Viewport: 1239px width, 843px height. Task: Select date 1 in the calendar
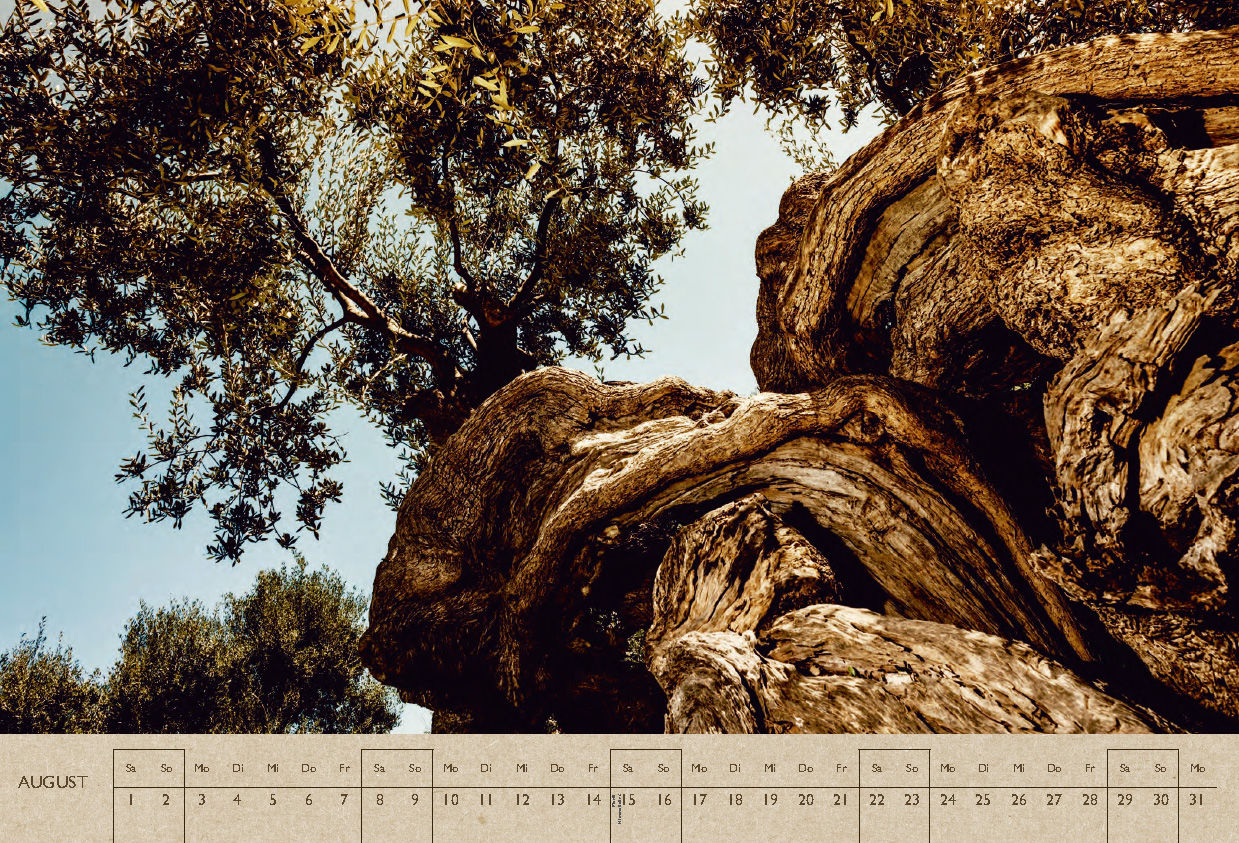tap(130, 800)
